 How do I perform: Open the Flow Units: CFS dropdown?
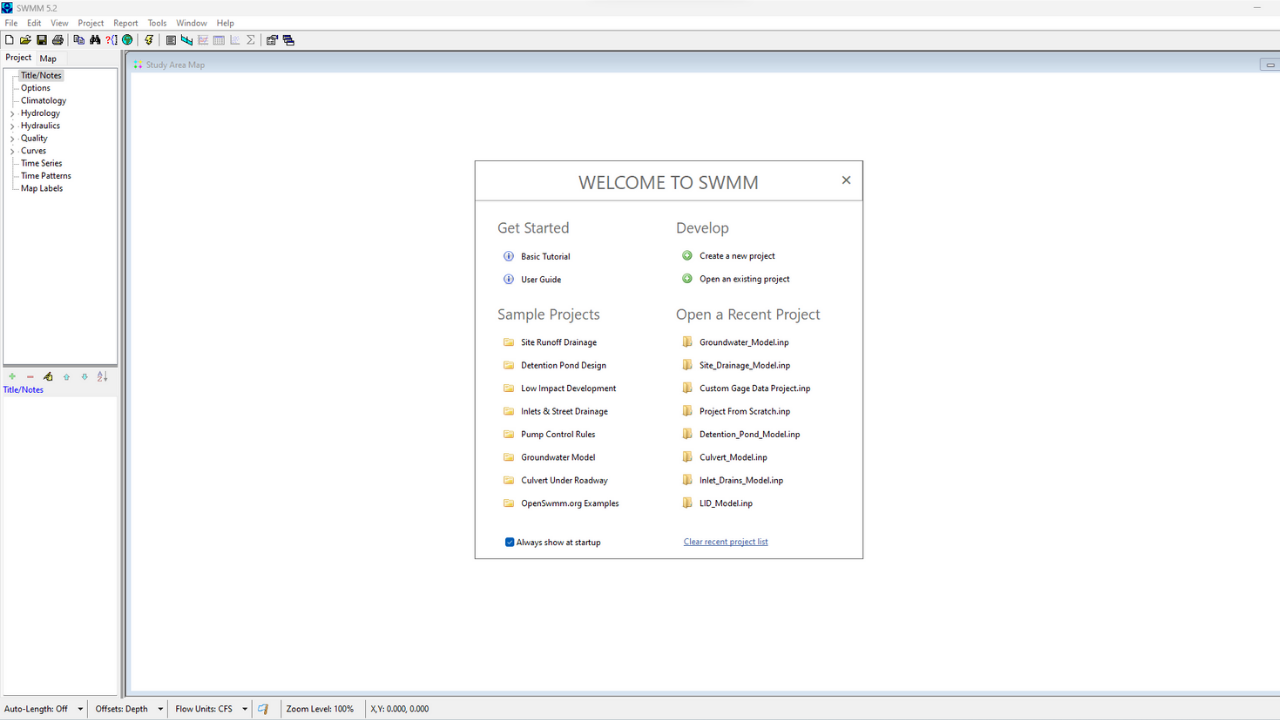tap(244, 708)
